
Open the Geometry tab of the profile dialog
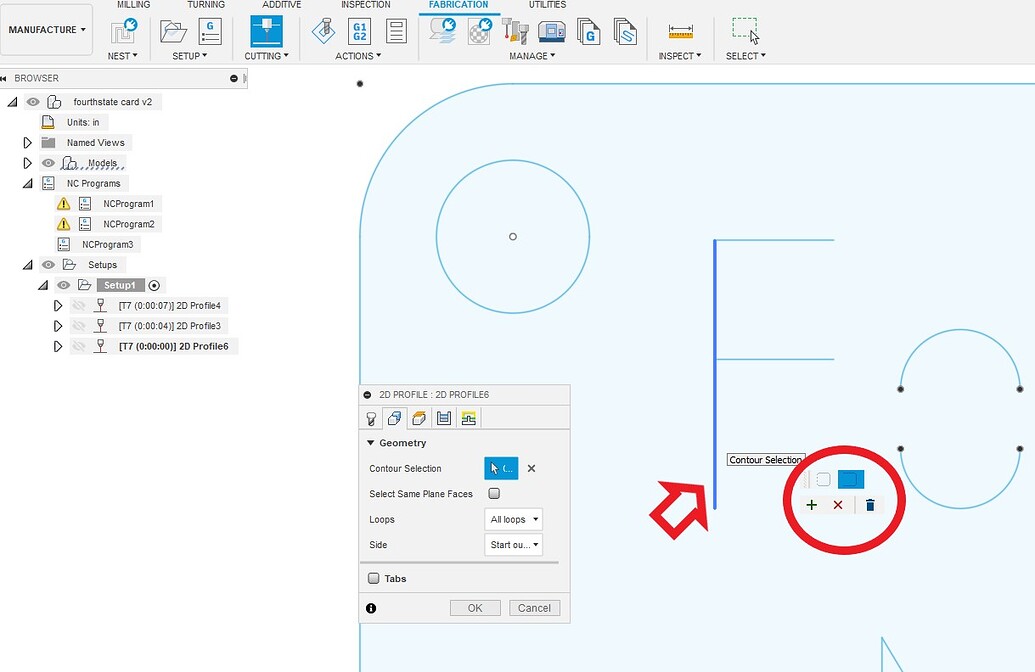pyautogui.click(x=394, y=417)
